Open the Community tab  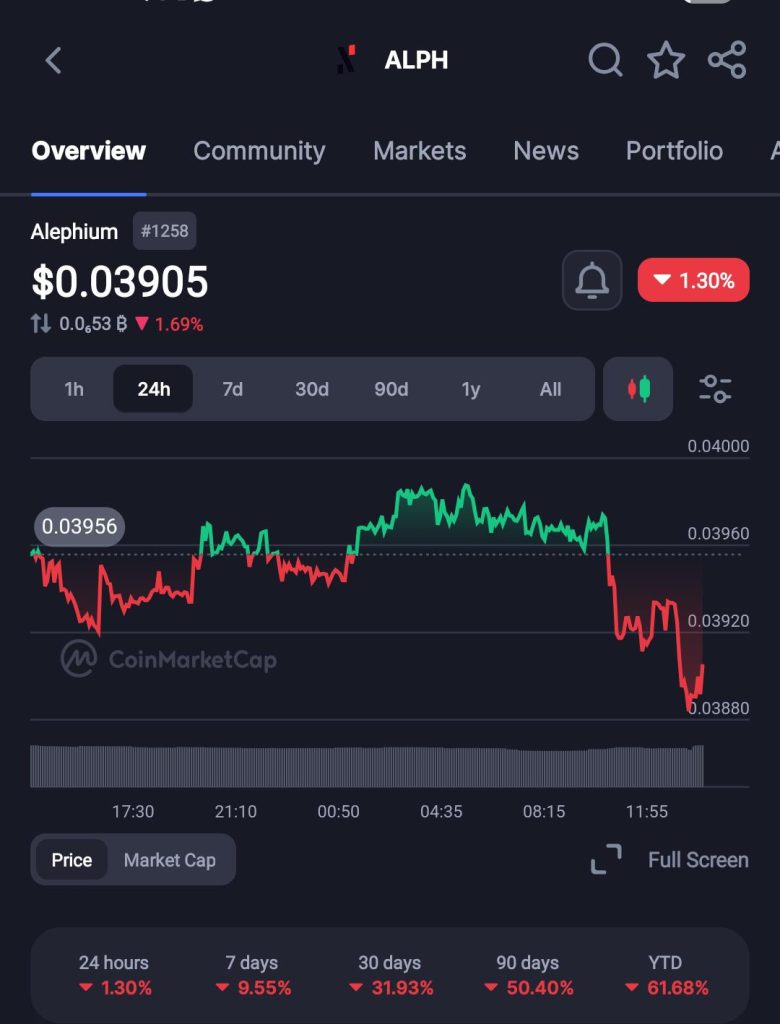pyautogui.click(x=259, y=151)
